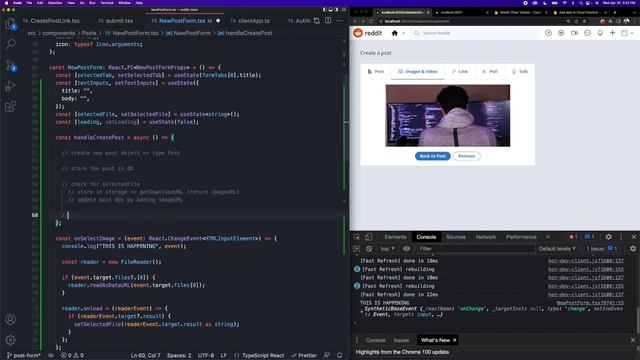640x360 pixels.
Task: Open the Reddit user menu dropdown
Action: [x=627, y=33]
